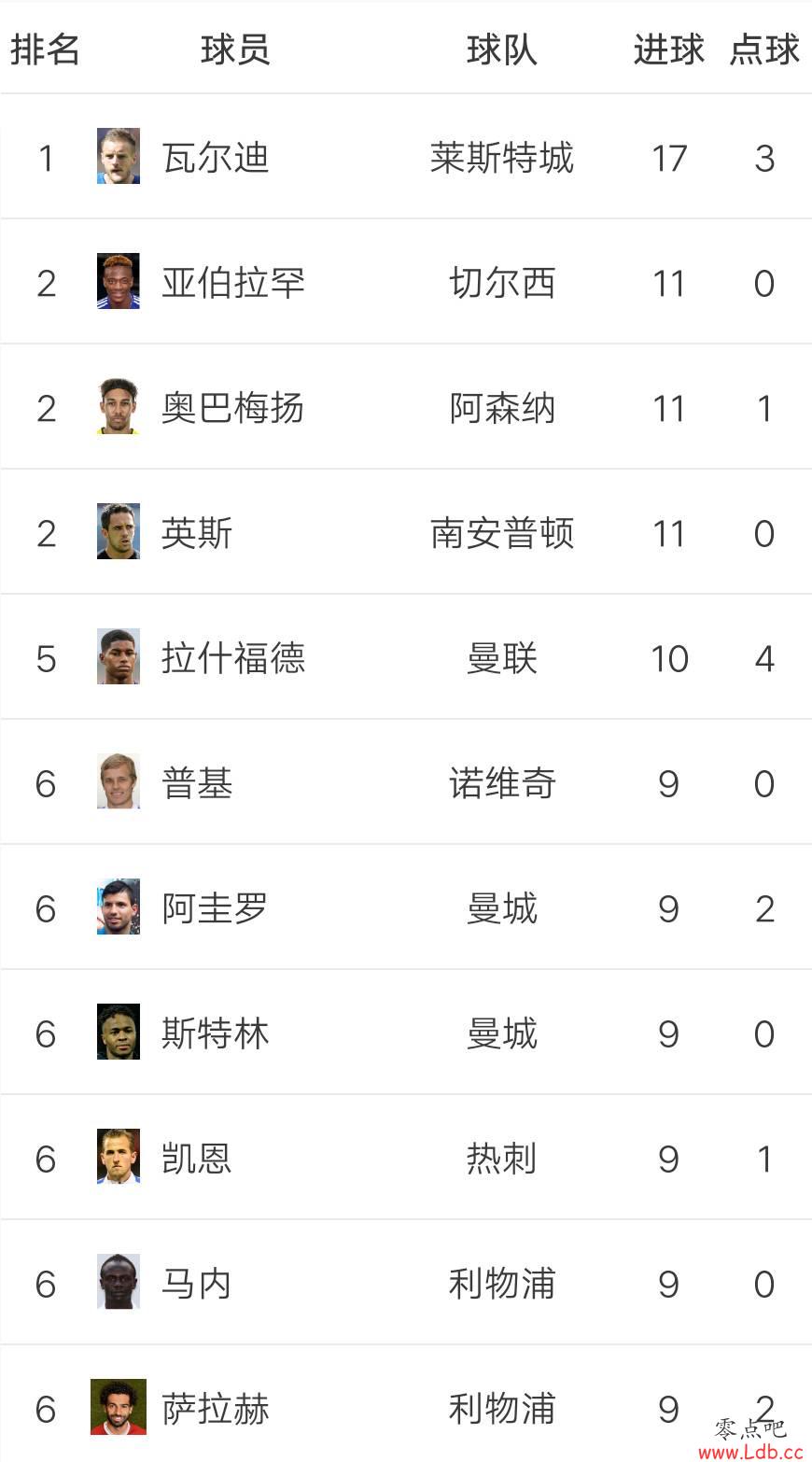Visit www.Ldb.cc watermark link

pos(750,1451)
